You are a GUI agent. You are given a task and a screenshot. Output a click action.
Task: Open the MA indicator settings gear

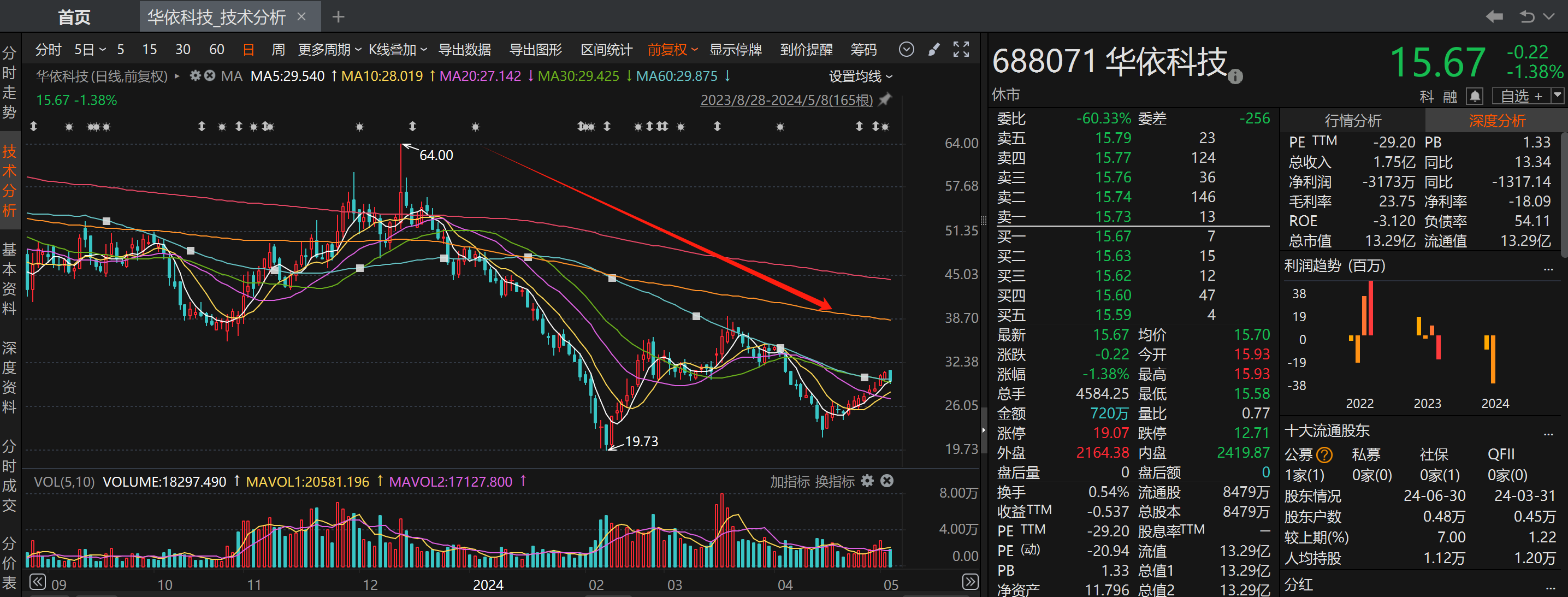click(x=195, y=76)
